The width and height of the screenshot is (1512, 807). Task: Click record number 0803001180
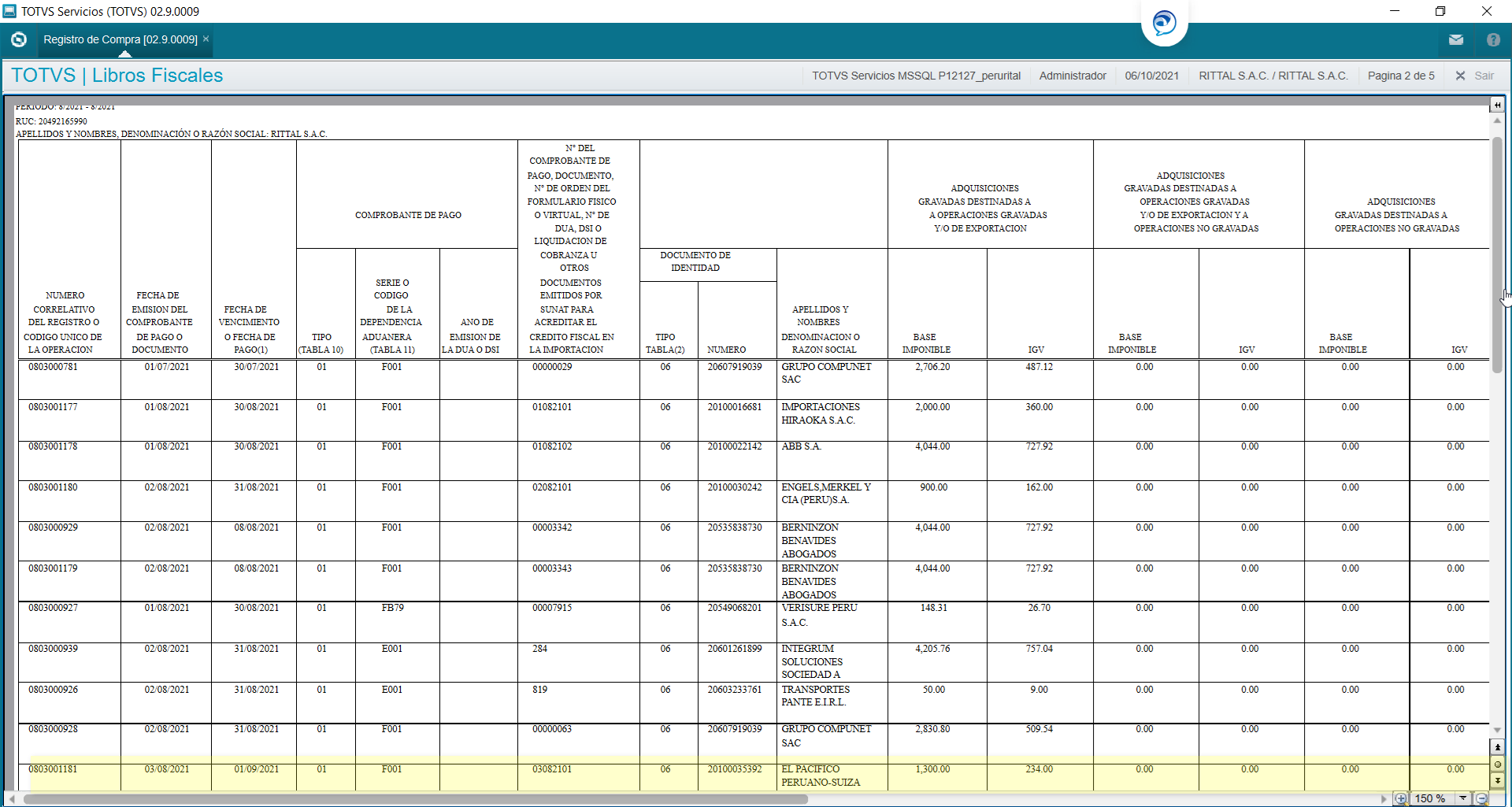click(53, 487)
